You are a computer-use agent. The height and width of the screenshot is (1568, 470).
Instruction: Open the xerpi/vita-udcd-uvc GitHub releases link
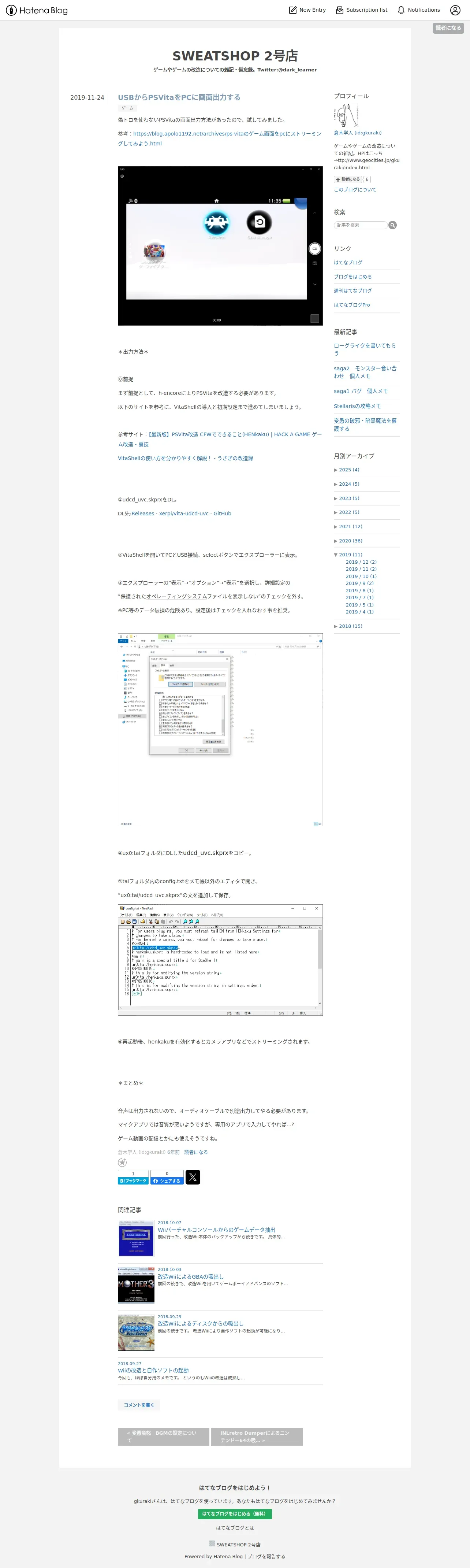181,514
